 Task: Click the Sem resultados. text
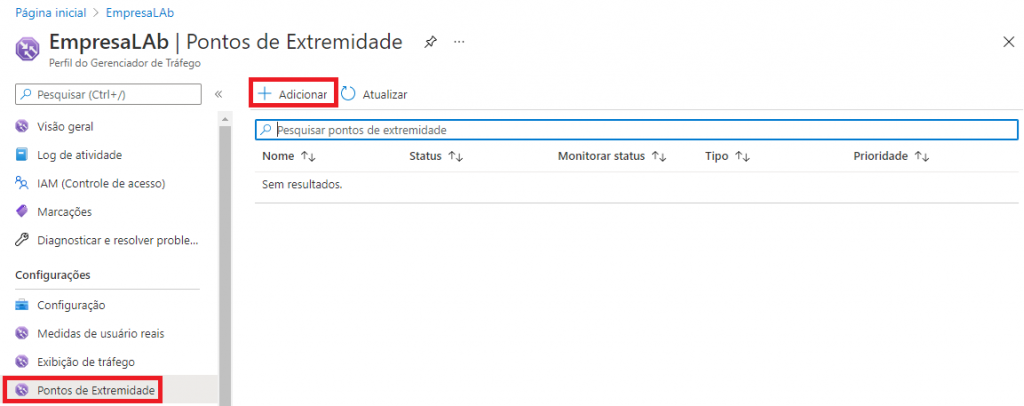[x=302, y=185]
